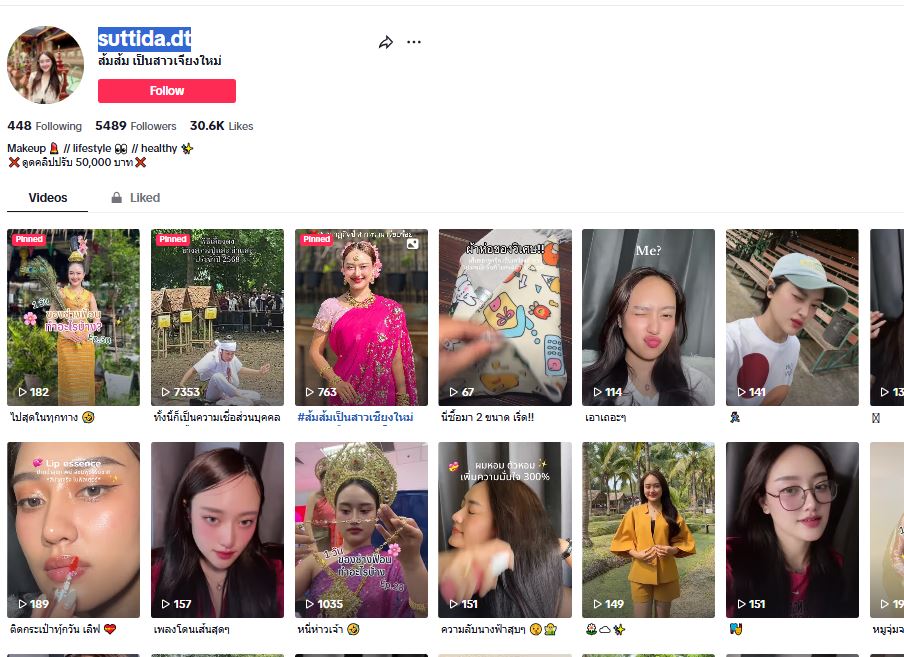Click the play icon beside 114 views
904x657 pixels.
click(x=597, y=392)
